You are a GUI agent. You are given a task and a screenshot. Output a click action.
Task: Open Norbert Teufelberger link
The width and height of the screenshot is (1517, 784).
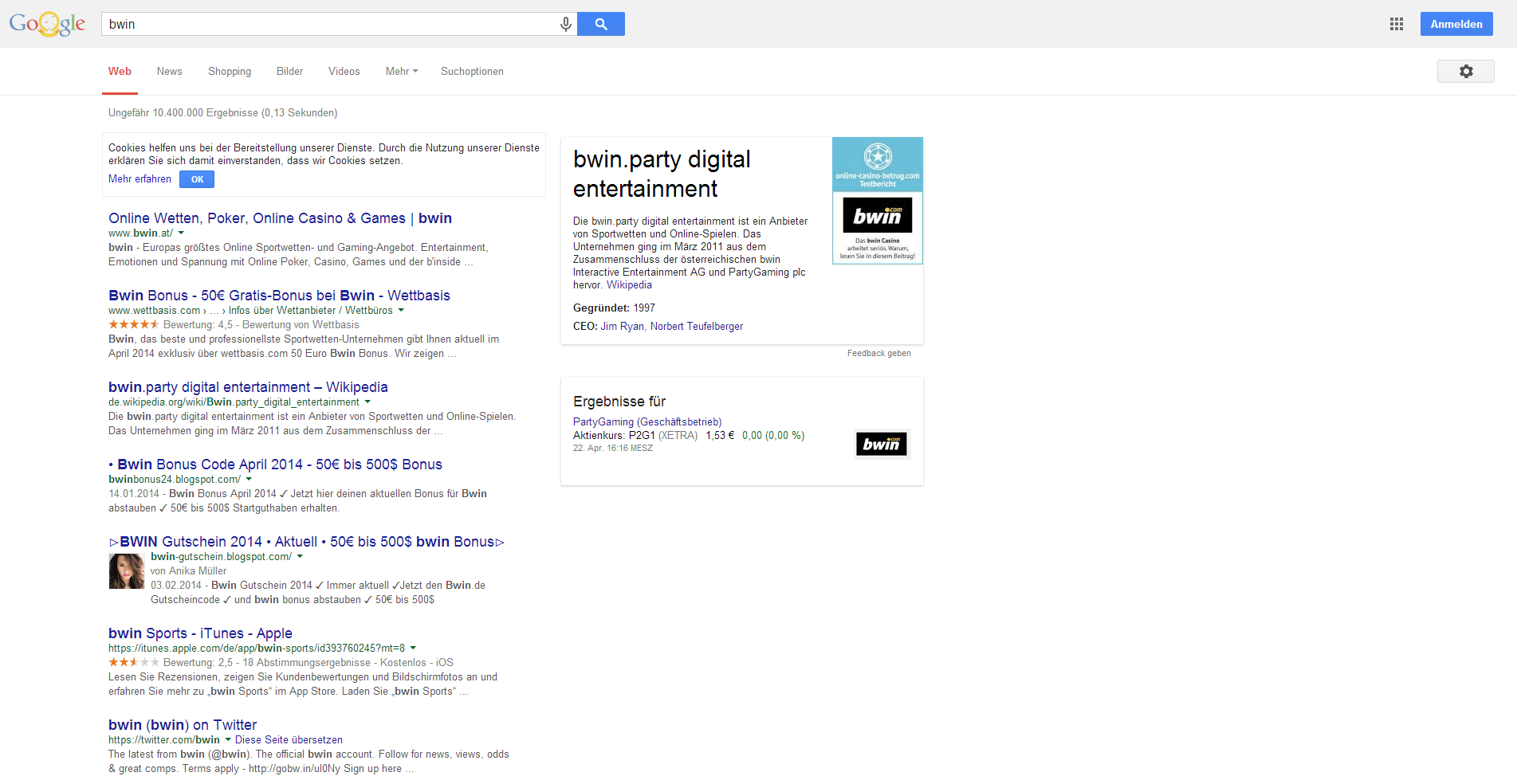[x=697, y=327]
